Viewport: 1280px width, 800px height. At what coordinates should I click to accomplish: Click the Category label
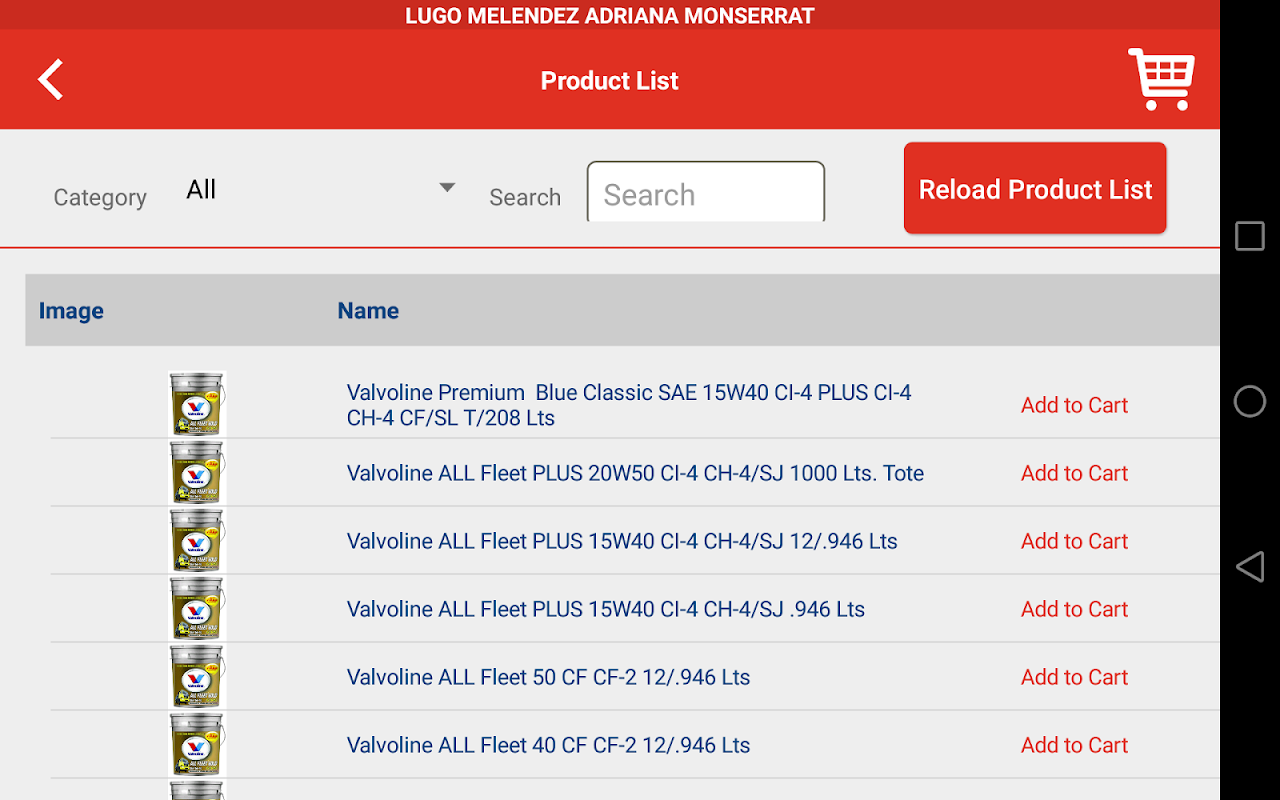point(100,198)
